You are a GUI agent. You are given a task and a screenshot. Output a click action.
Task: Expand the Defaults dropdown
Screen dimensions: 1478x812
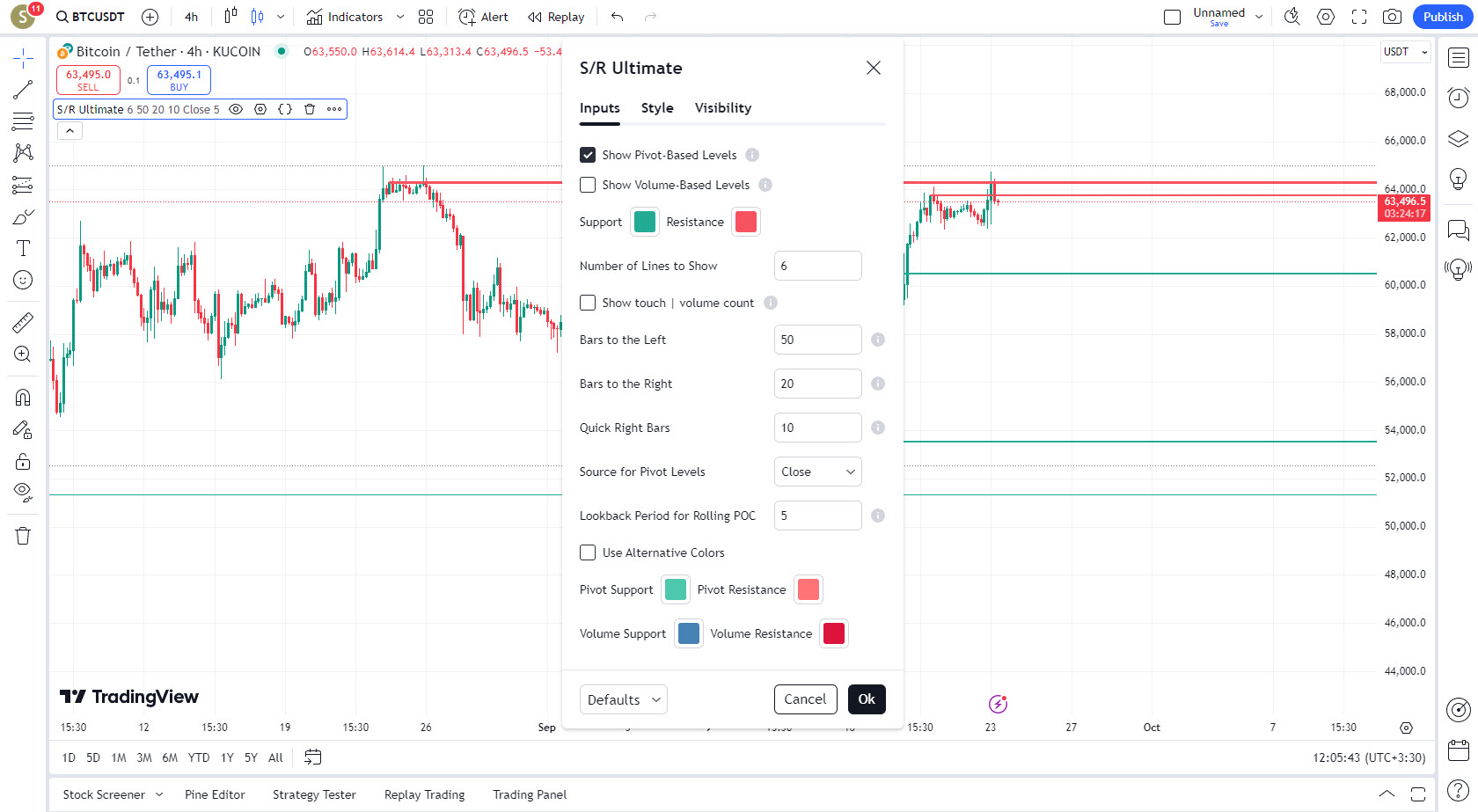(x=623, y=699)
